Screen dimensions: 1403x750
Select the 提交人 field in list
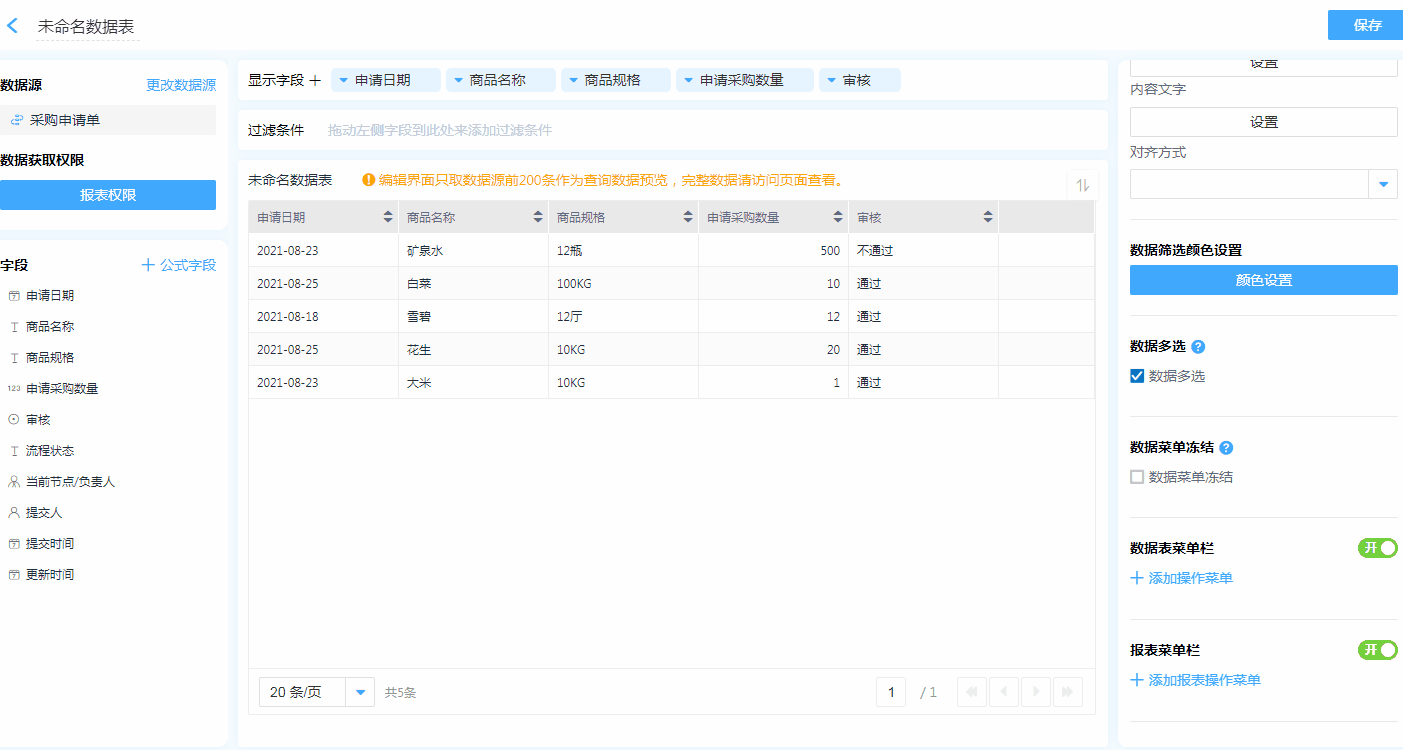click(44, 513)
